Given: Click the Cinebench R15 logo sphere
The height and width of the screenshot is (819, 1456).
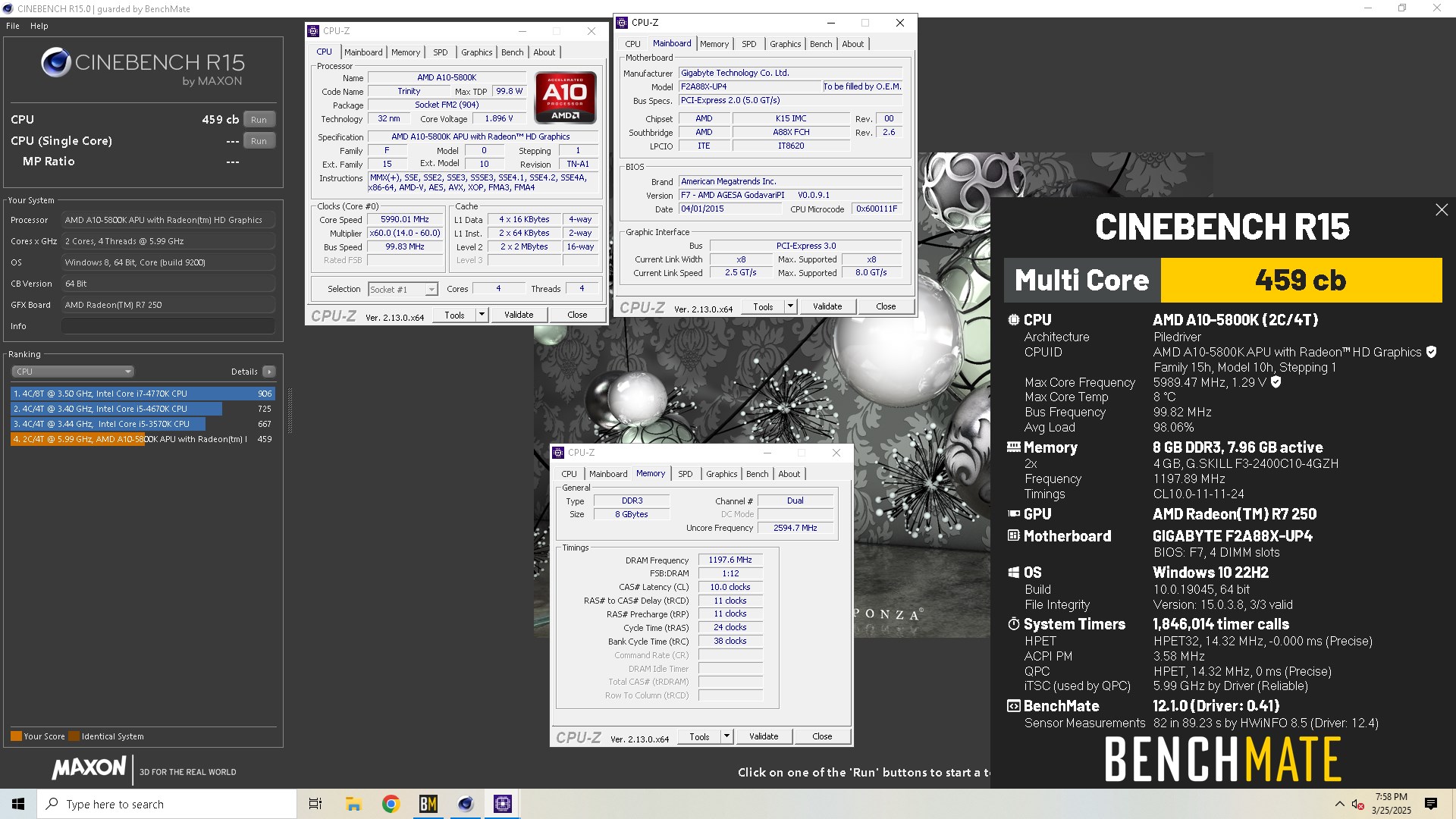Looking at the screenshot, I should coord(56,63).
